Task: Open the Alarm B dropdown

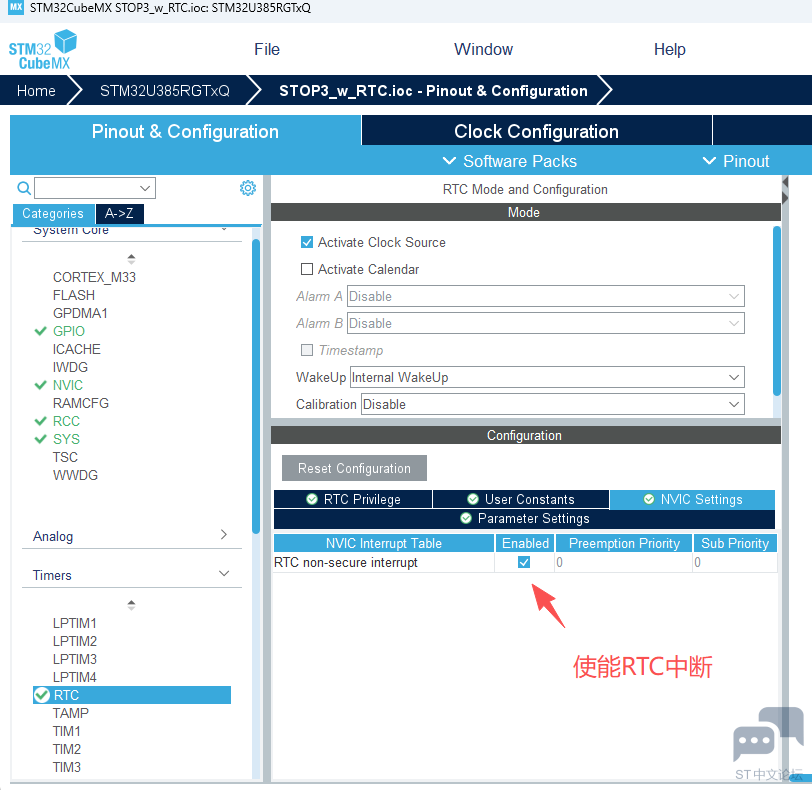Action: 546,323
